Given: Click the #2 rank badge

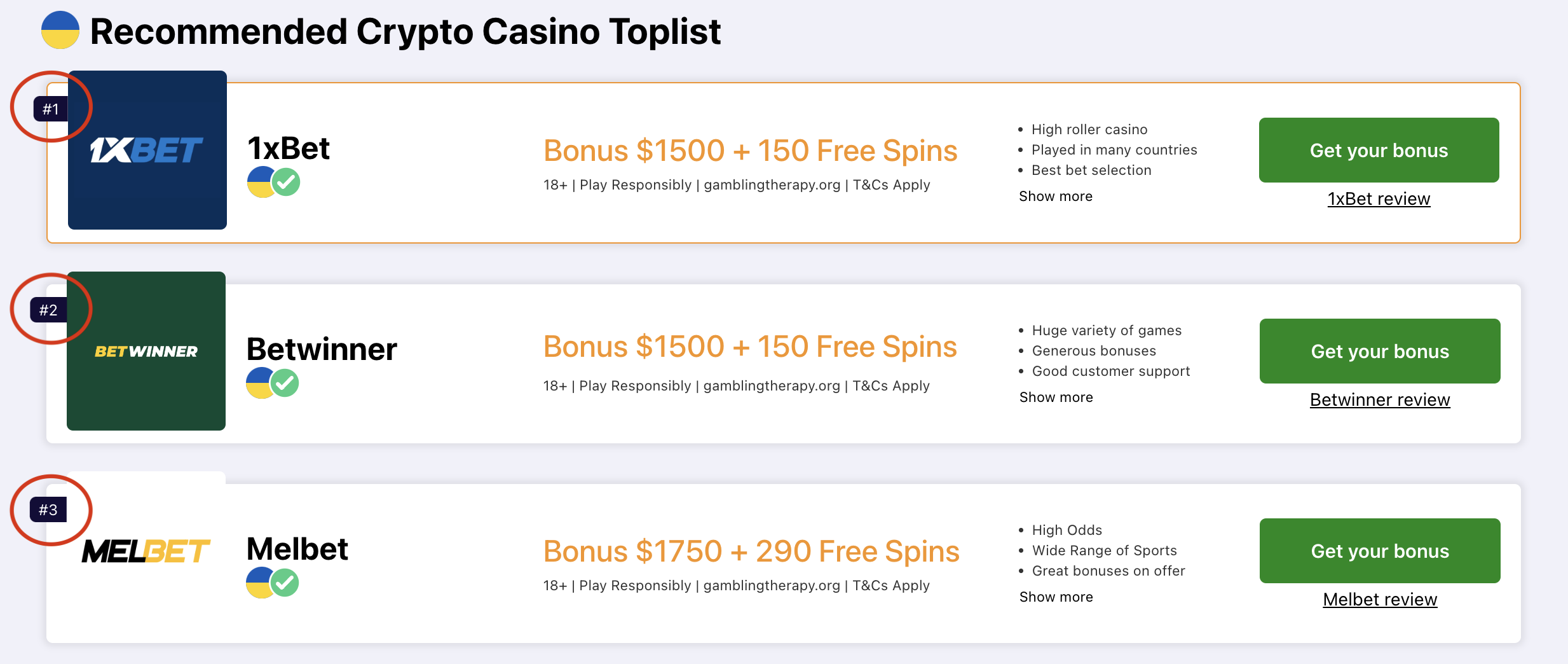Looking at the screenshot, I should pos(48,310).
